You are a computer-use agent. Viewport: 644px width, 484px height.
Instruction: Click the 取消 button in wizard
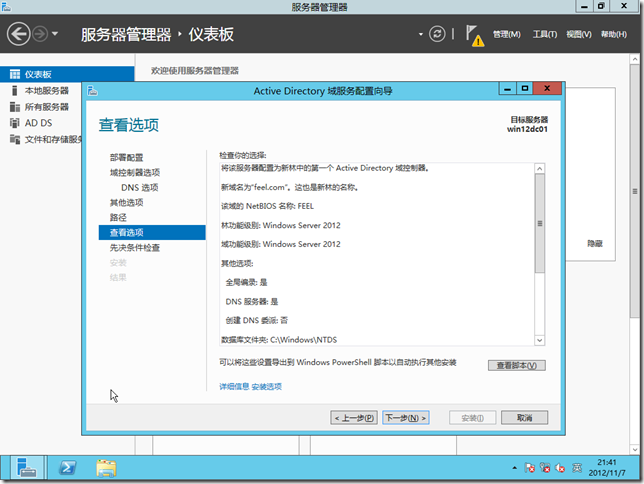point(524,418)
